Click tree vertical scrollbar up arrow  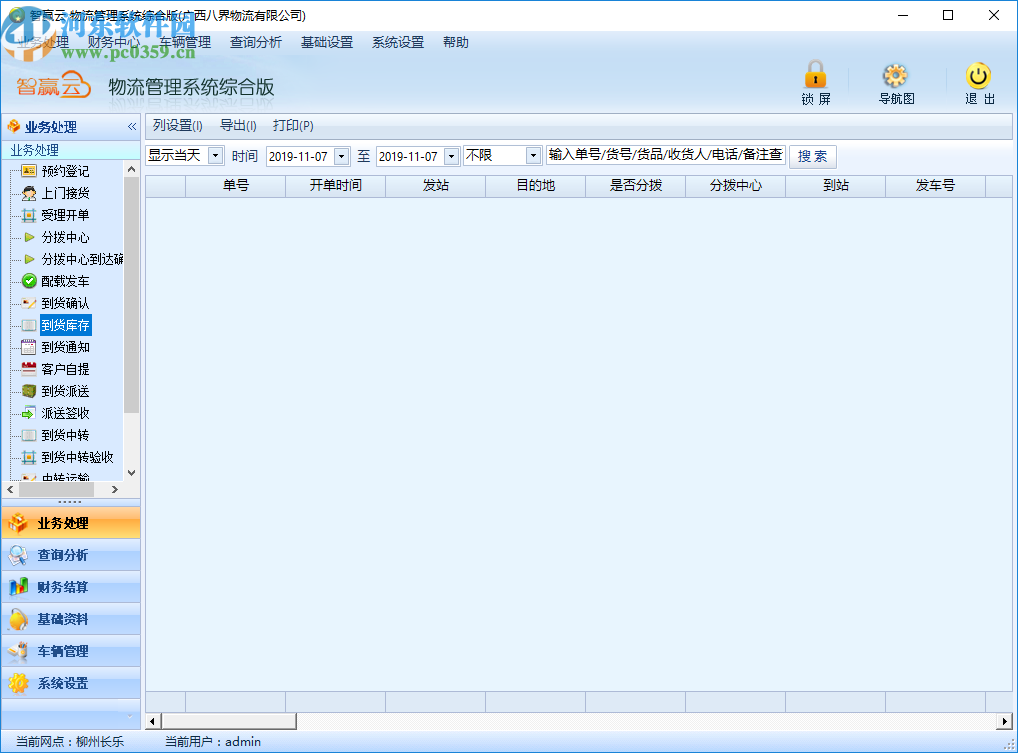131,169
